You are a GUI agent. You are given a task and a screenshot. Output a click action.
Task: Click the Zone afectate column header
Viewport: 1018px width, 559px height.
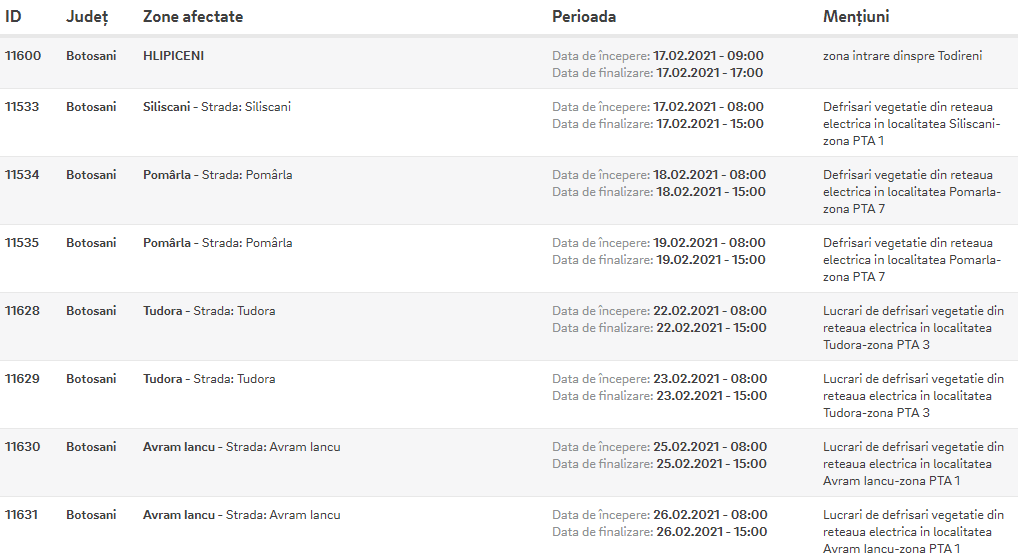(x=193, y=16)
